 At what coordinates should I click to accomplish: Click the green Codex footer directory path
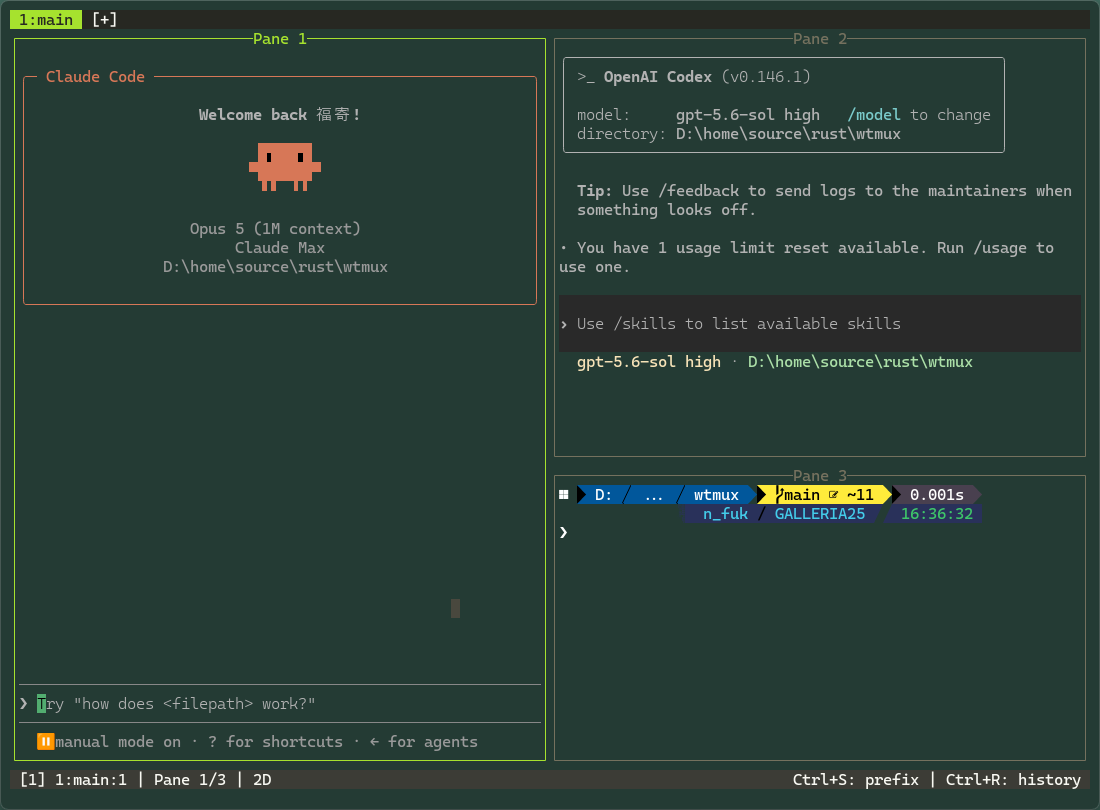(860, 362)
